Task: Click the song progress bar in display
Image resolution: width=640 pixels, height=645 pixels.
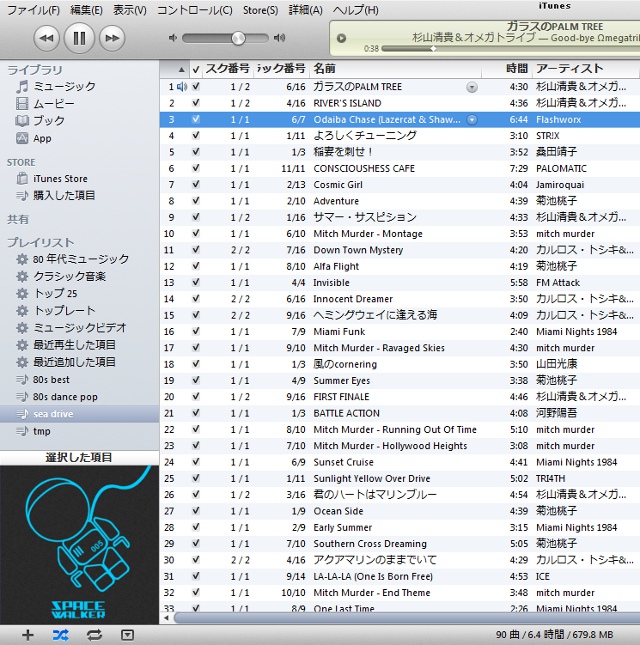Action: click(510, 49)
